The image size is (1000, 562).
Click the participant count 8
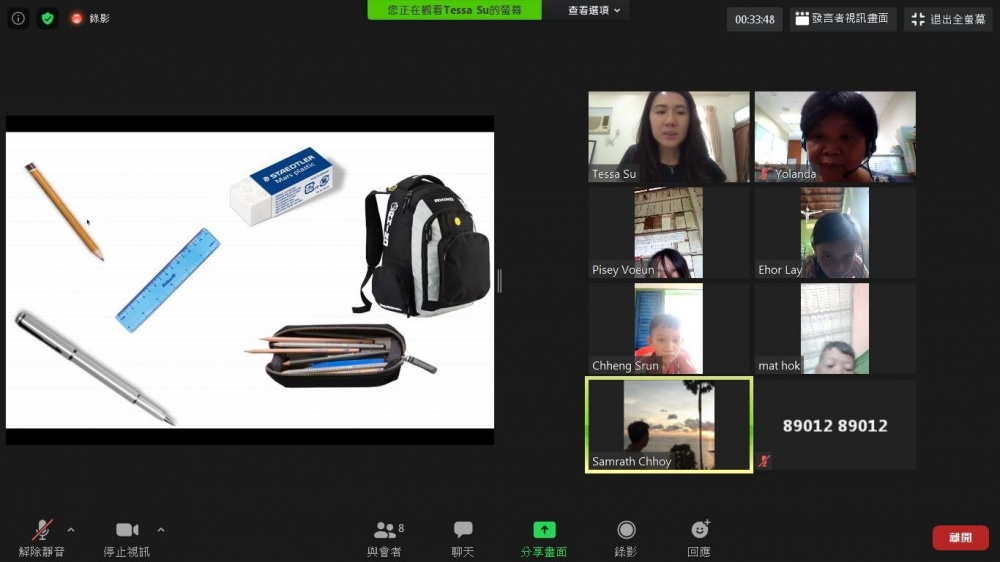(x=401, y=528)
